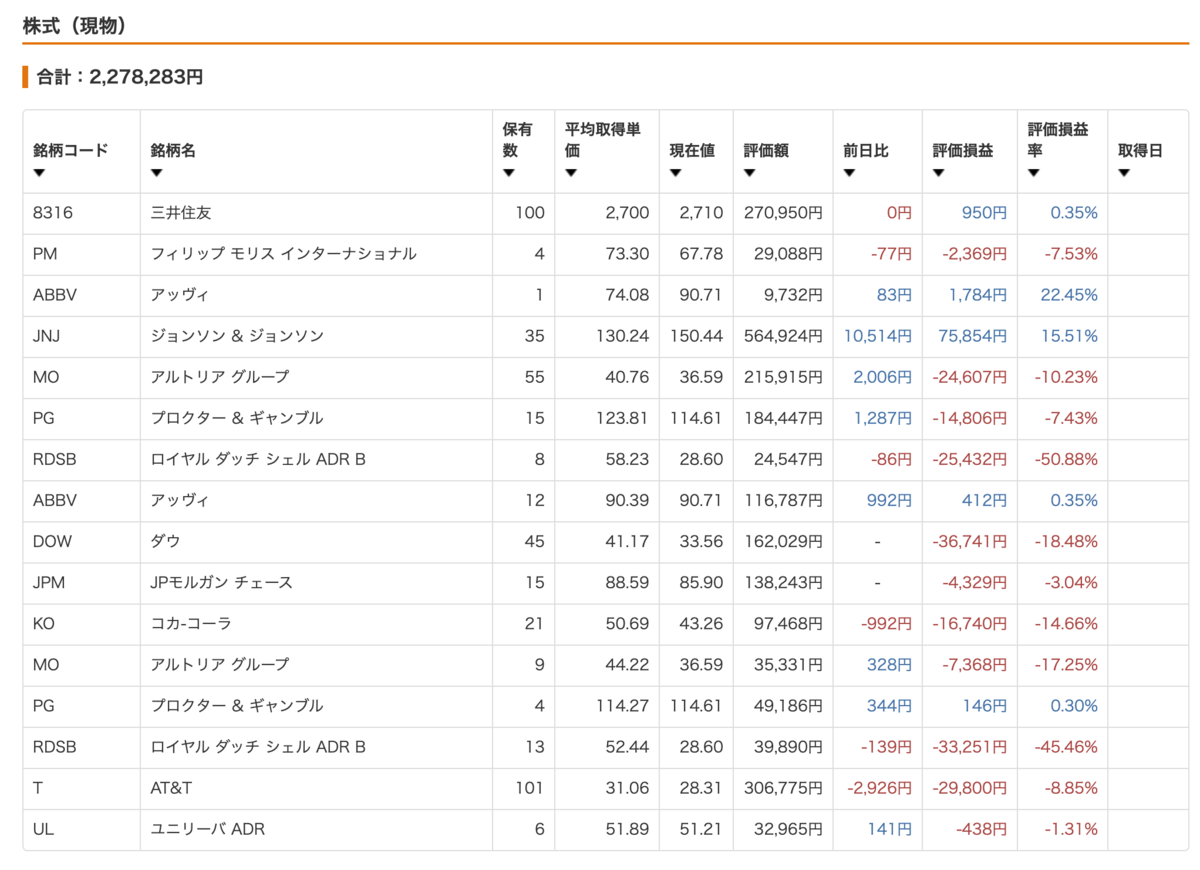Select the KO stock code
This screenshot has height=870, width=1200.
click(x=44, y=623)
